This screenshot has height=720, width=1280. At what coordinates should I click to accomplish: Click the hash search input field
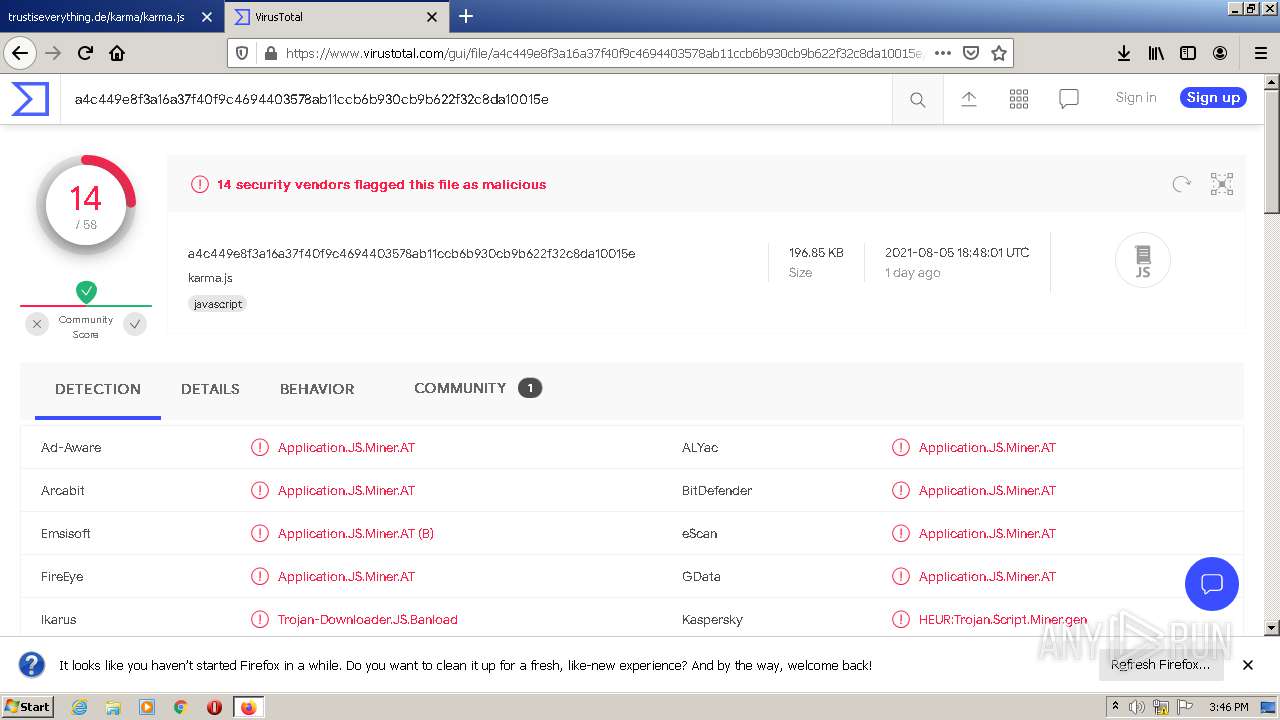point(476,99)
